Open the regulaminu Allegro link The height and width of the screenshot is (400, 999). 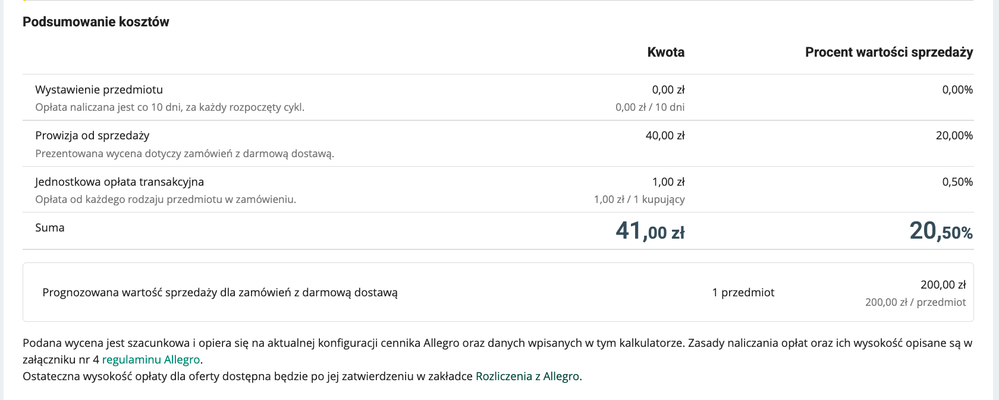pos(151,360)
